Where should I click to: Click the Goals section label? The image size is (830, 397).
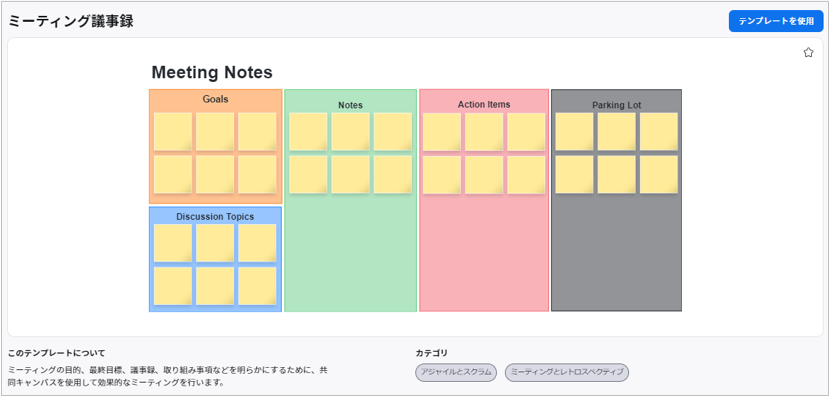215,99
